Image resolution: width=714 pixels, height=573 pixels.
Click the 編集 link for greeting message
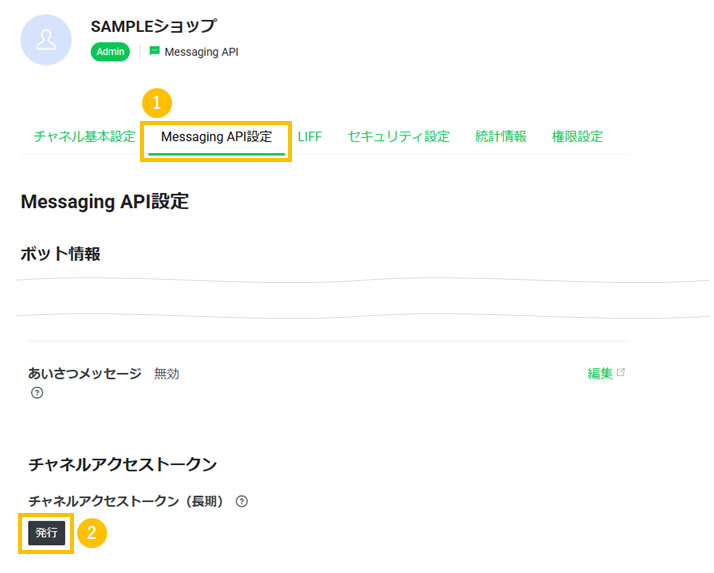tap(600, 373)
